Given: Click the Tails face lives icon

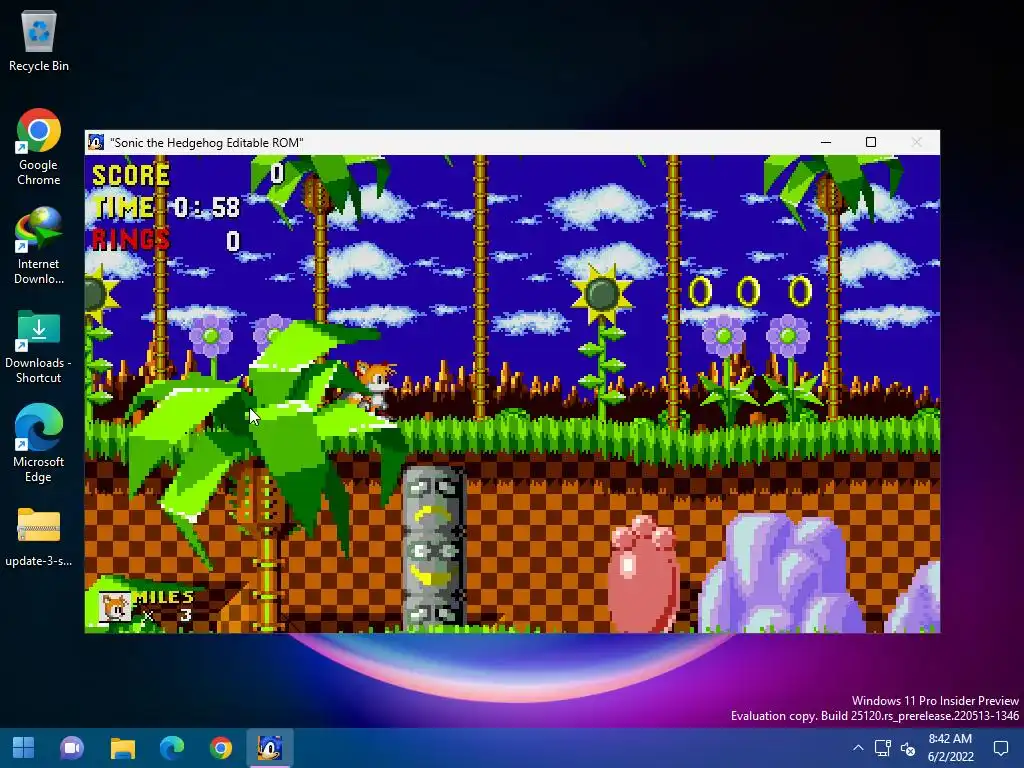Looking at the screenshot, I should pyautogui.click(x=114, y=607).
